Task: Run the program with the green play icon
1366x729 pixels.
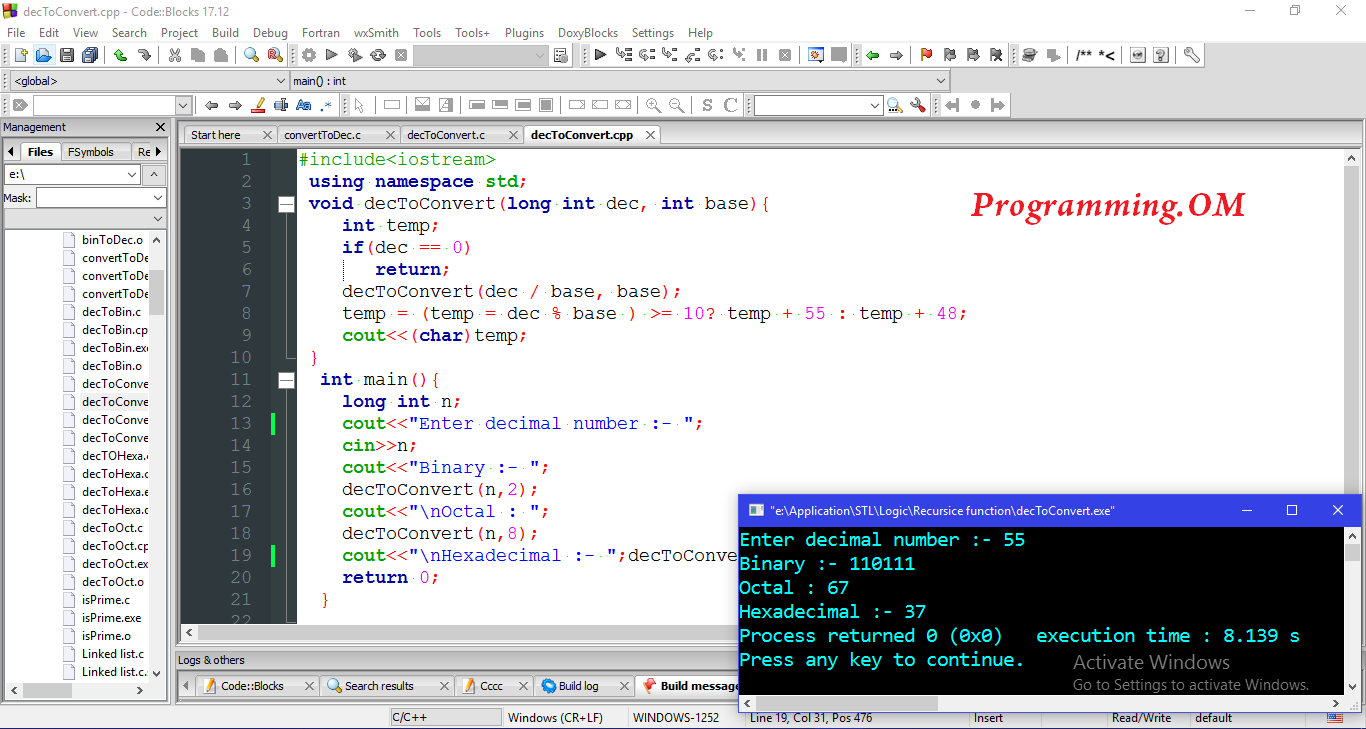Action: point(331,55)
